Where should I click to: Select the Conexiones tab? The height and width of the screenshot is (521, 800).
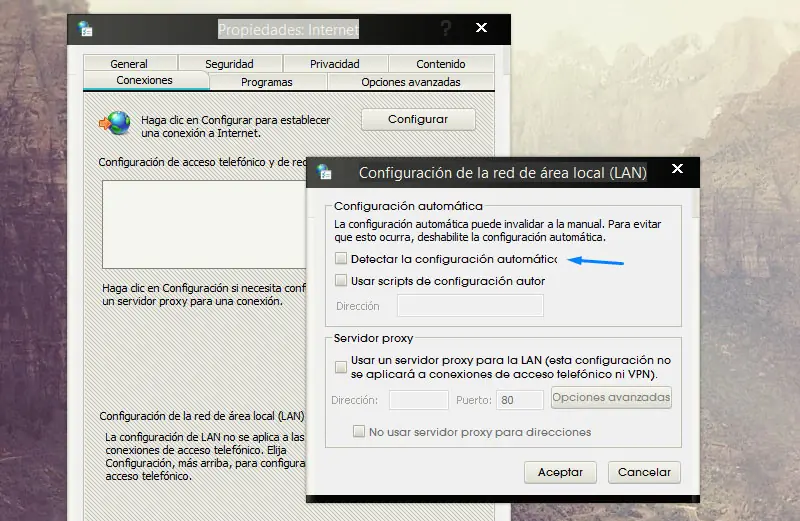(145, 80)
